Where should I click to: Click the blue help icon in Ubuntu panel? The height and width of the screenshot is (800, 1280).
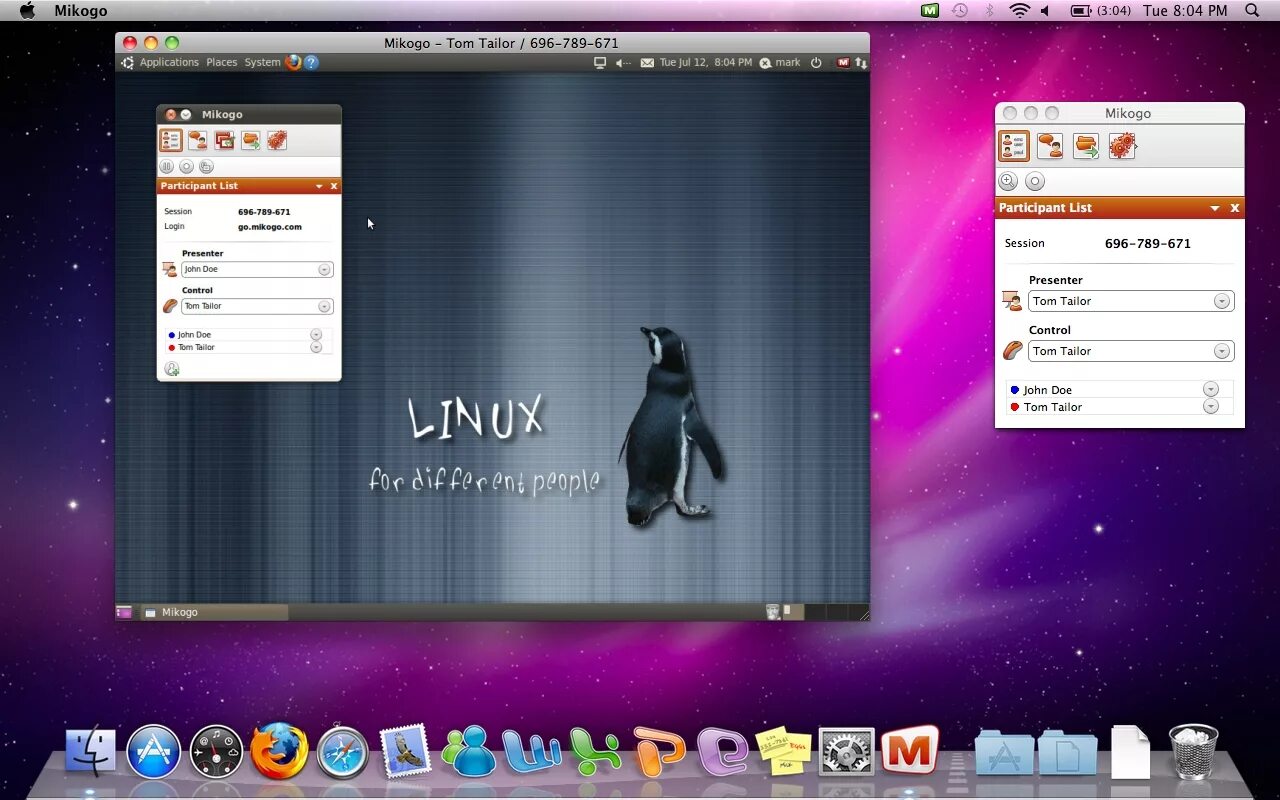pyautogui.click(x=311, y=62)
